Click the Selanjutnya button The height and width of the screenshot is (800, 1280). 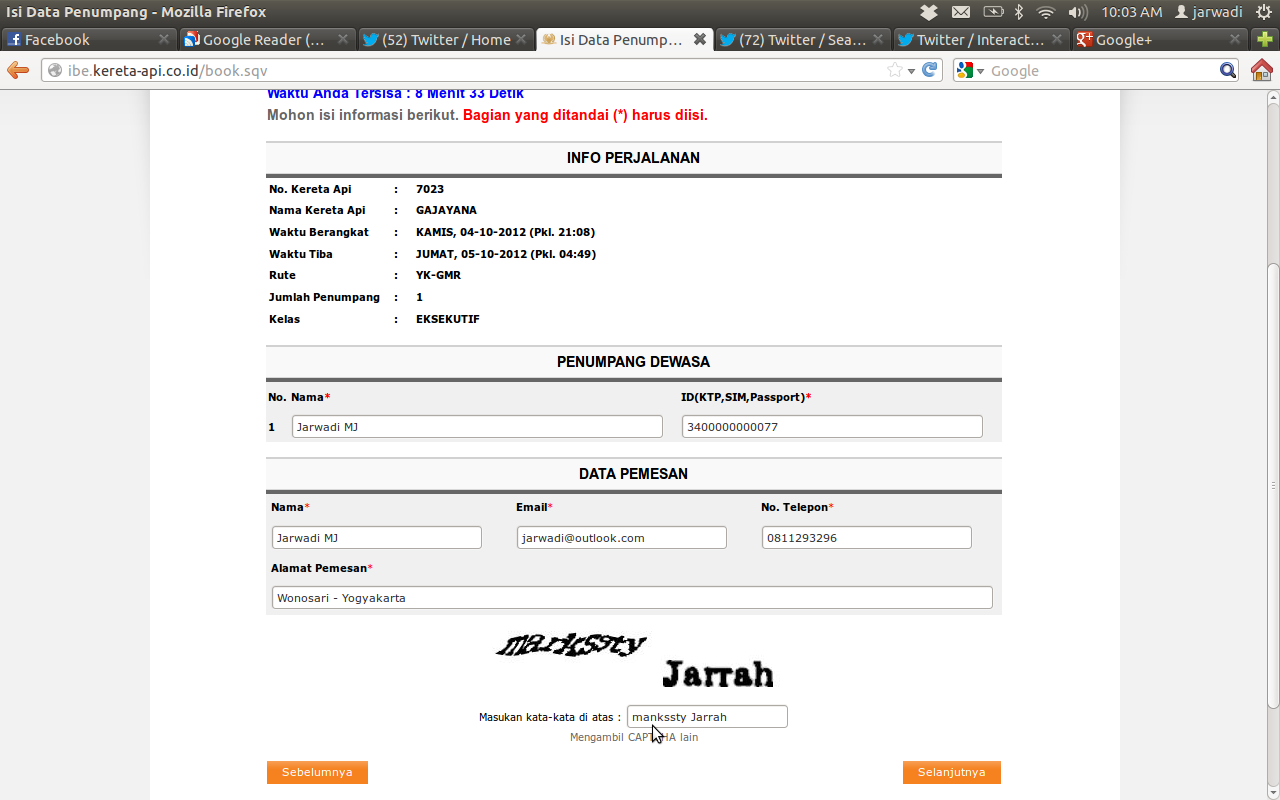(x=951, y=772)
